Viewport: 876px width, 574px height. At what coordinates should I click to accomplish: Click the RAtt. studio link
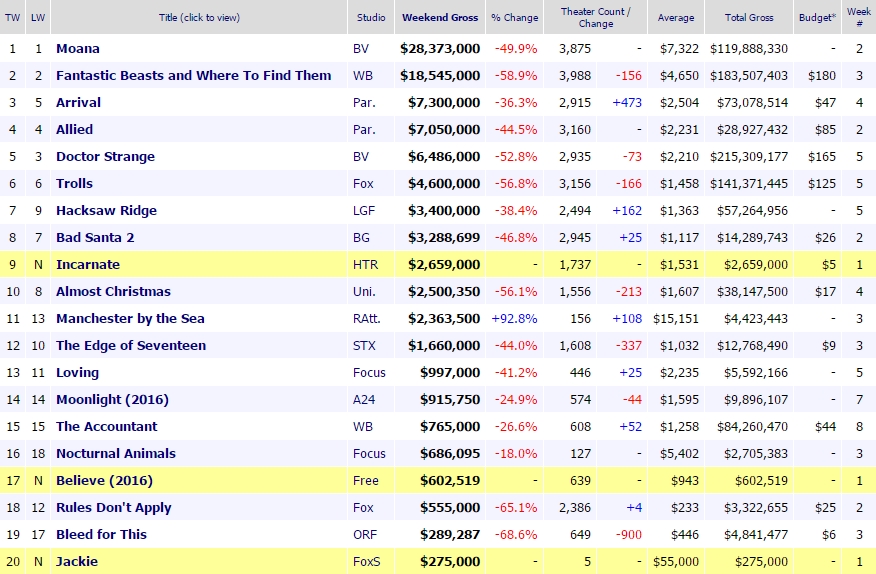pyautogui.click(x=366, y=319)
